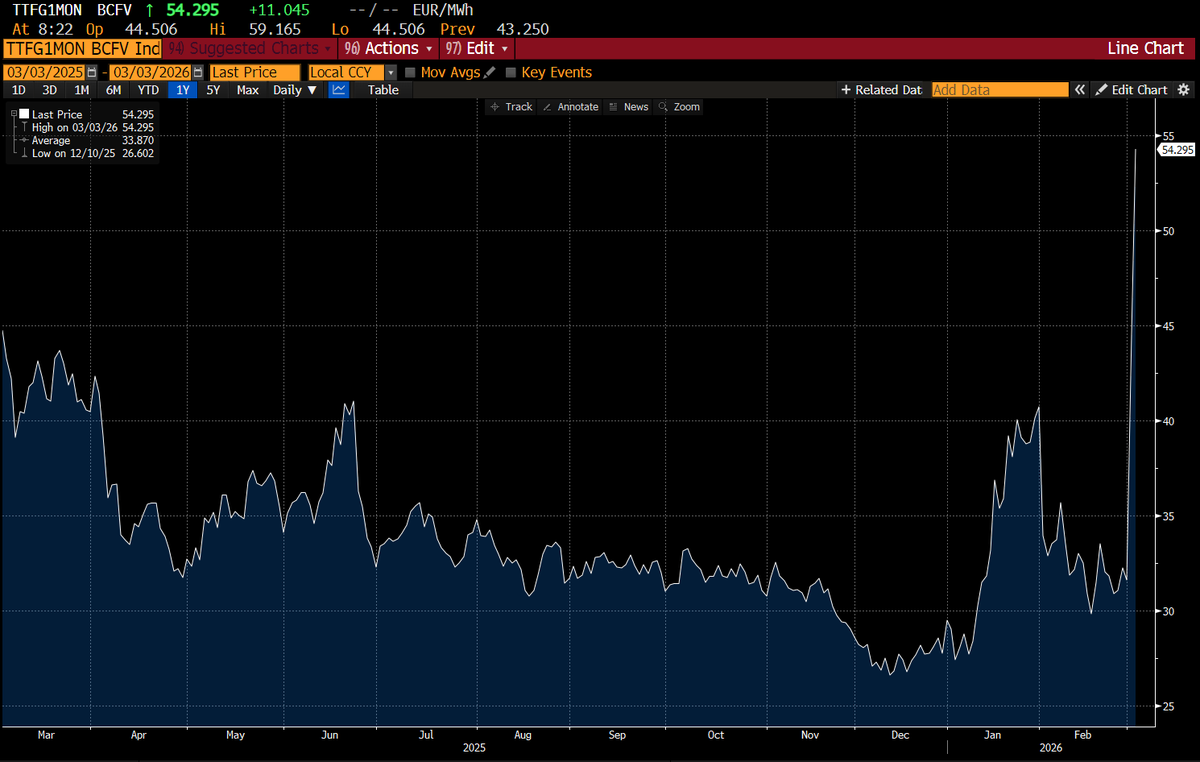
Task: Click the Dec month axis label
Action: tap(900, 735)
